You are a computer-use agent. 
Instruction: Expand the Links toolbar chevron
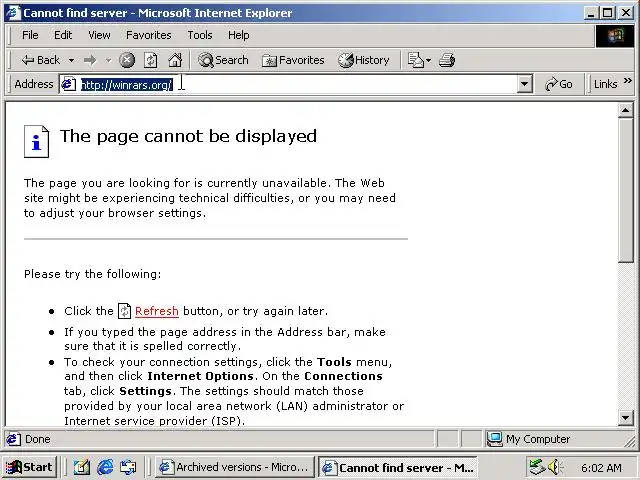(628, 81)
